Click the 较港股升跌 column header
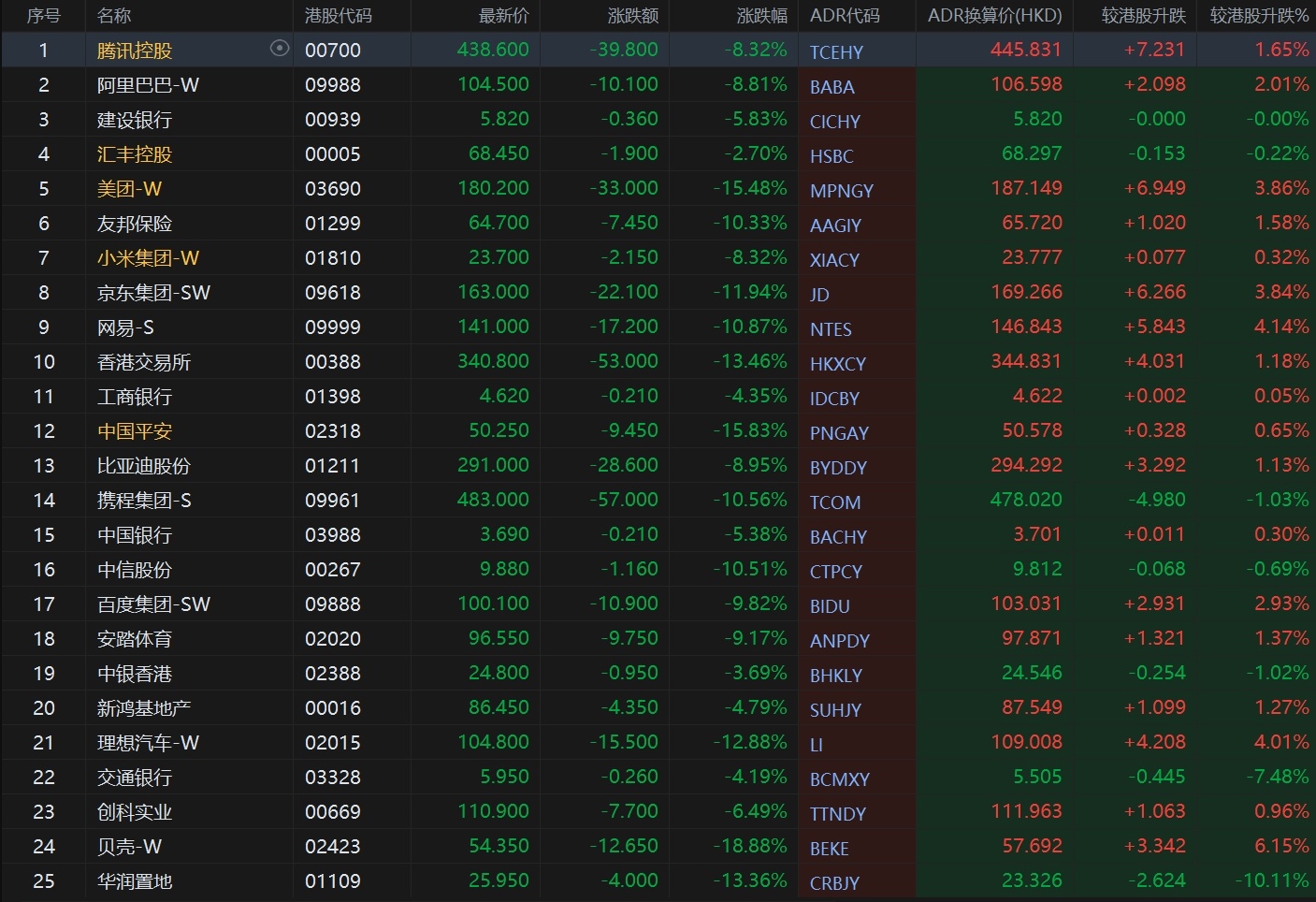Screen dimensions: 1316x902 tap(1143, 16)
